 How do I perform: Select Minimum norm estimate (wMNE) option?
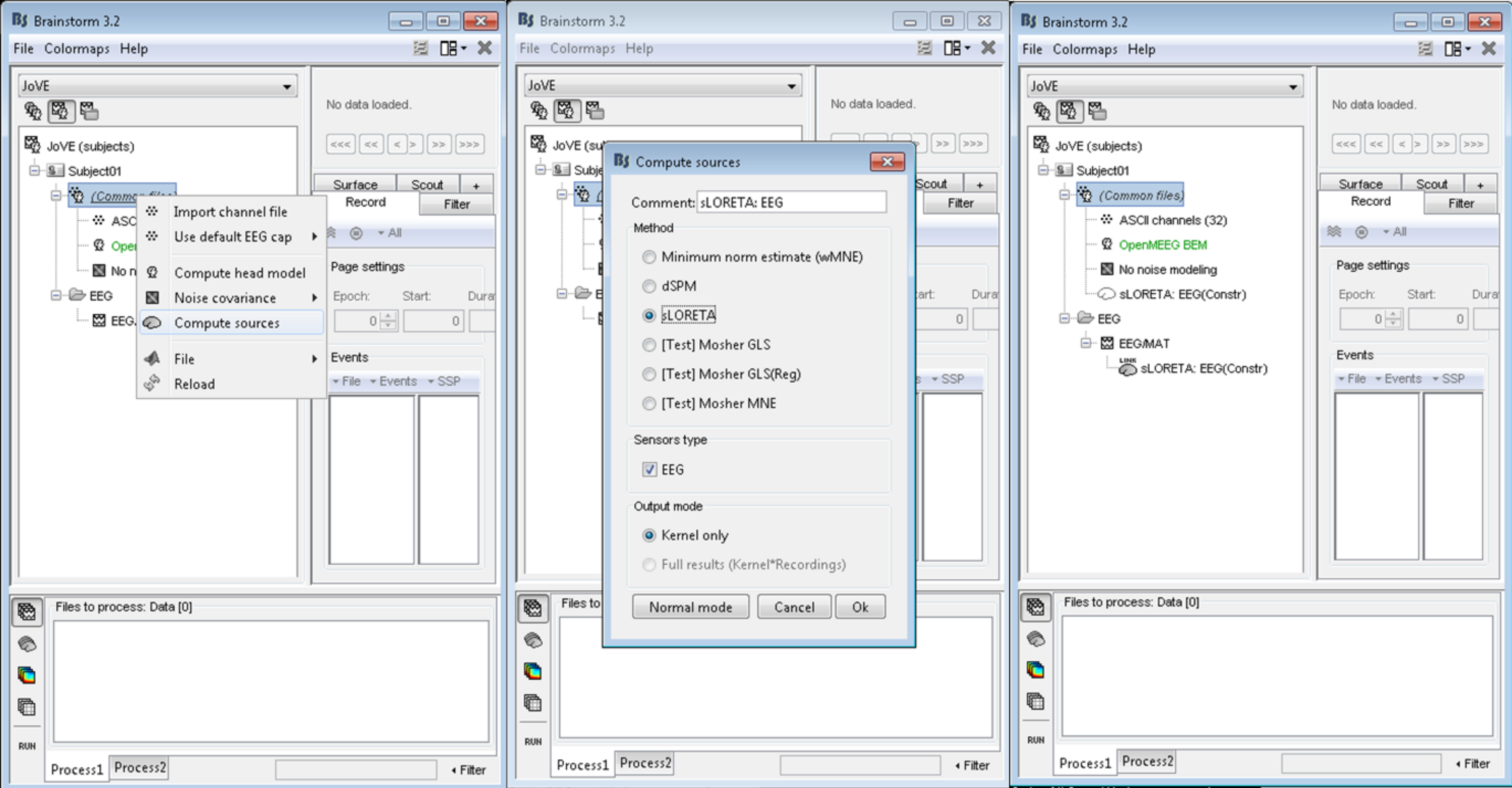649,257
